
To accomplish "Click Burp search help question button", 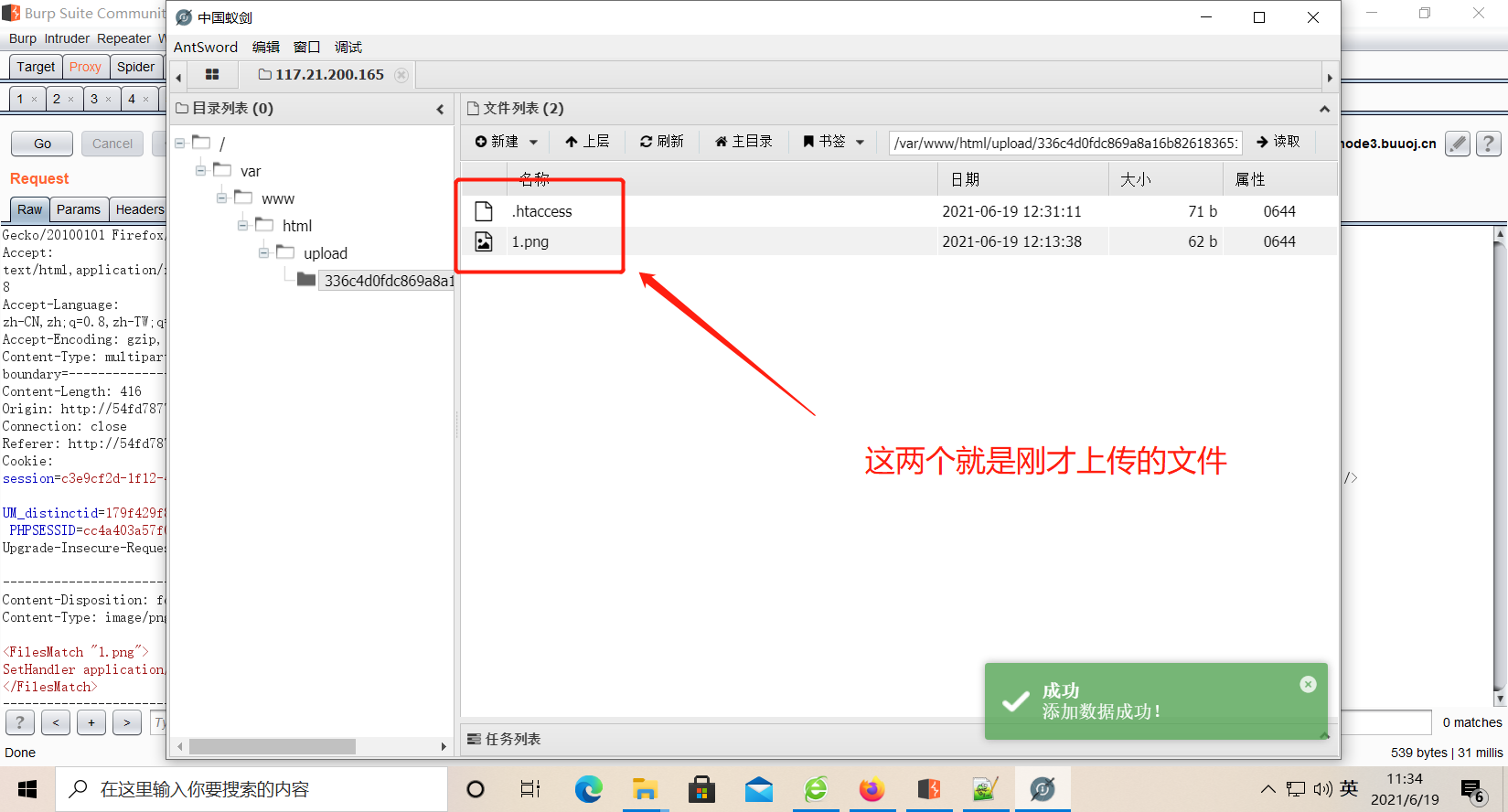I will [20, 722].
